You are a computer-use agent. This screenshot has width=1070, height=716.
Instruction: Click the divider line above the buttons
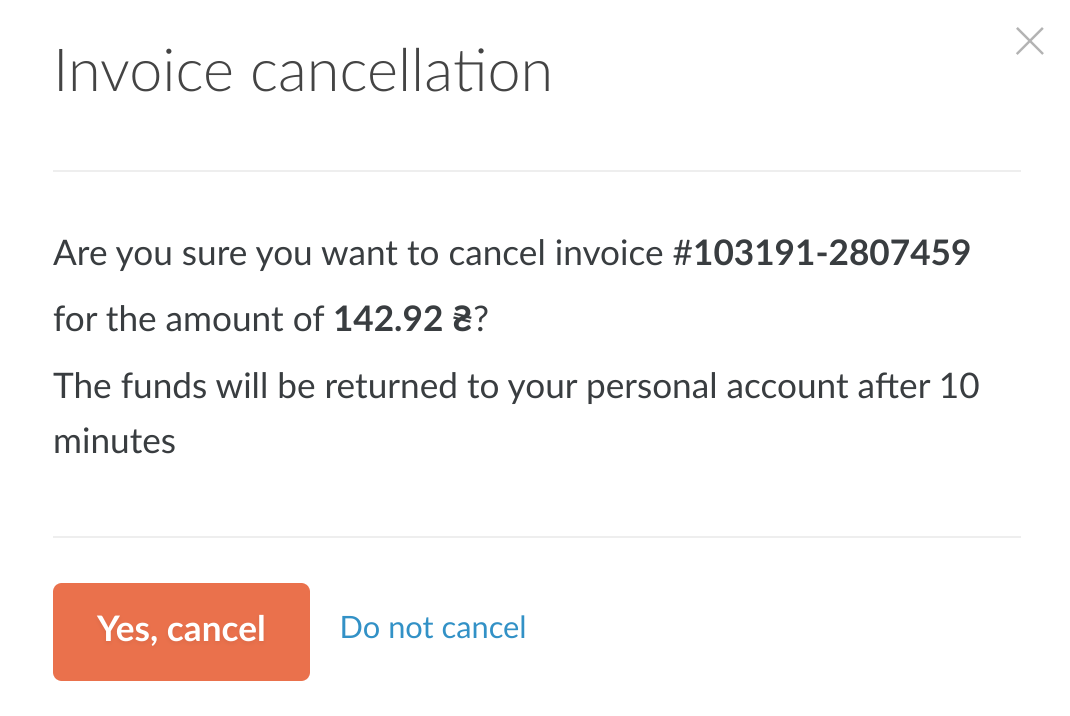tap(536, 537)
